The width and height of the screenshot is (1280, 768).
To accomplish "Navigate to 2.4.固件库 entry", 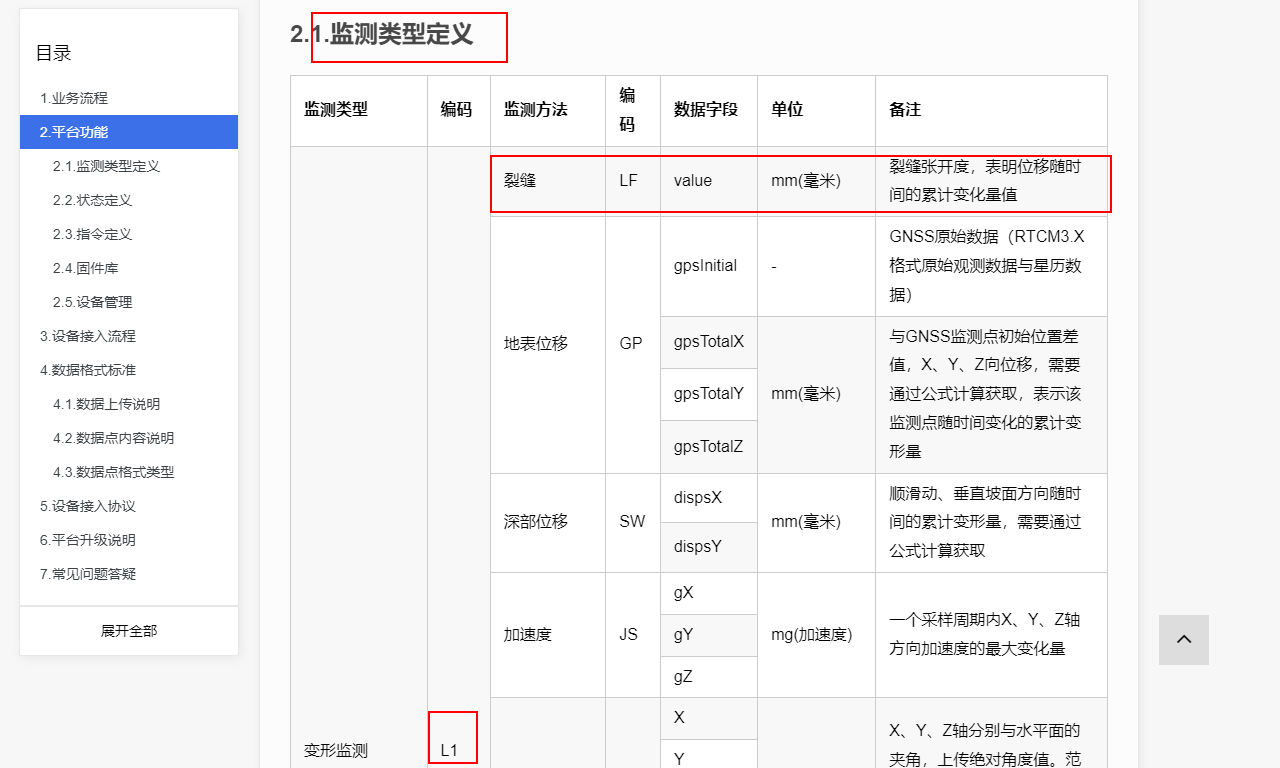I will (86, 268).
